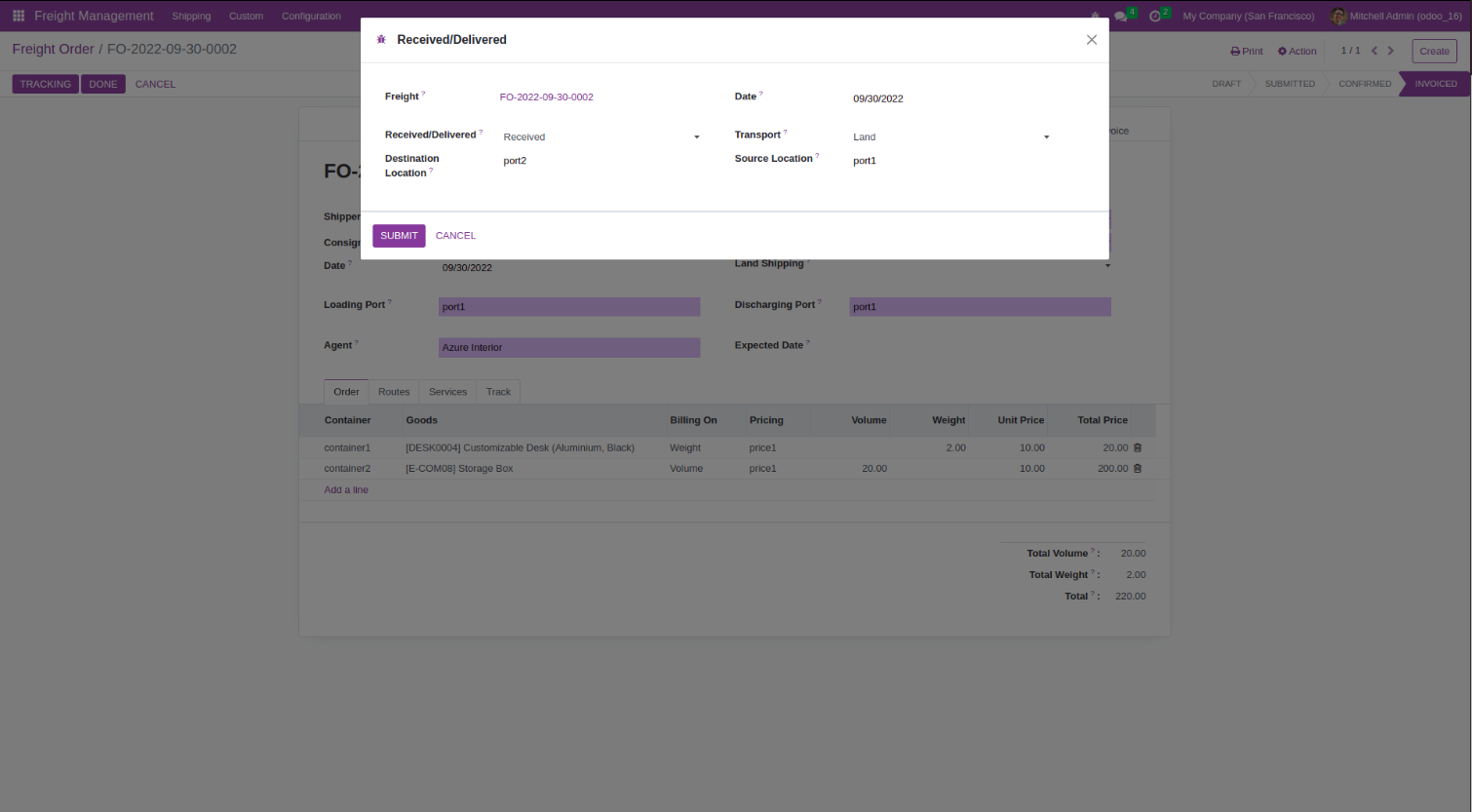The image size is (1472, 812).
Task: Open the conversations messages icon
Action: (x=1122, y=16)
